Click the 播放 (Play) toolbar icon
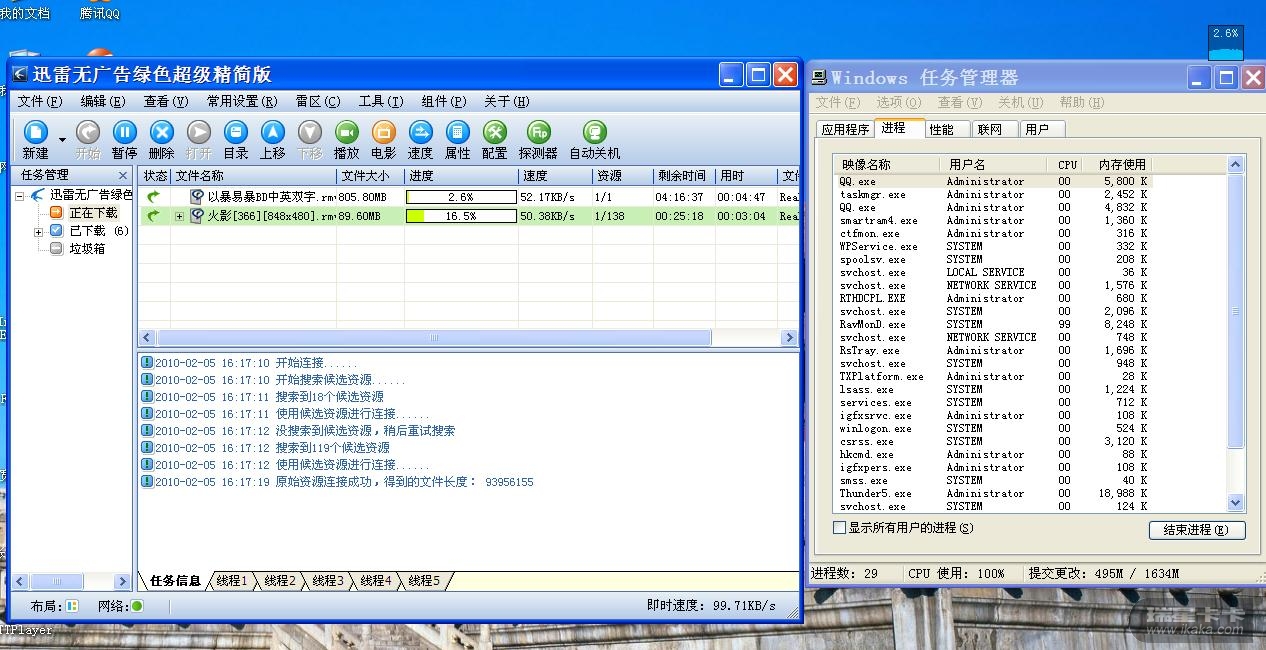 (346, 133)
